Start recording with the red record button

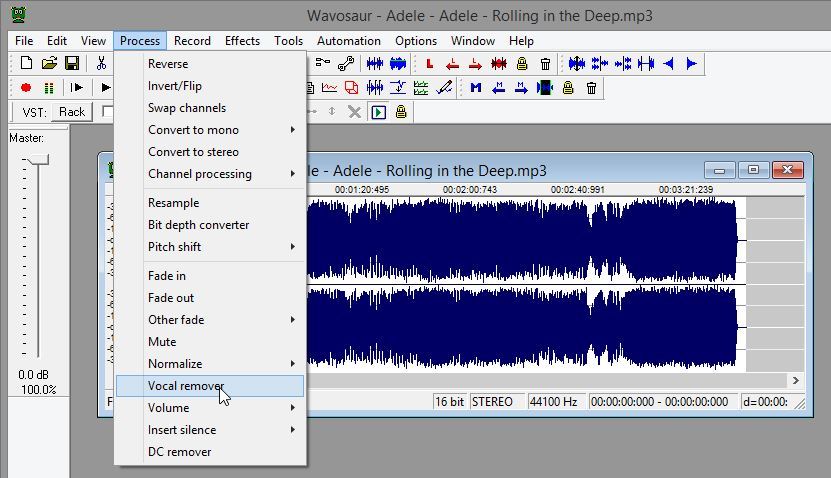point(26,87)
